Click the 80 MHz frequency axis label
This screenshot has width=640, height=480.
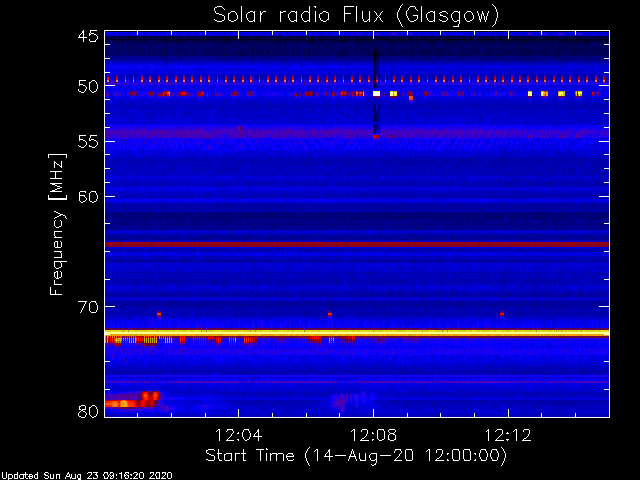point(88,411)
